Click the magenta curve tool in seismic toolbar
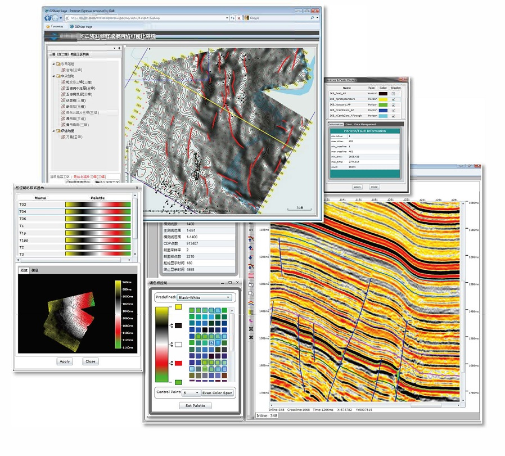The height and width of the screenshot is (456, 505). click(251, 321)
